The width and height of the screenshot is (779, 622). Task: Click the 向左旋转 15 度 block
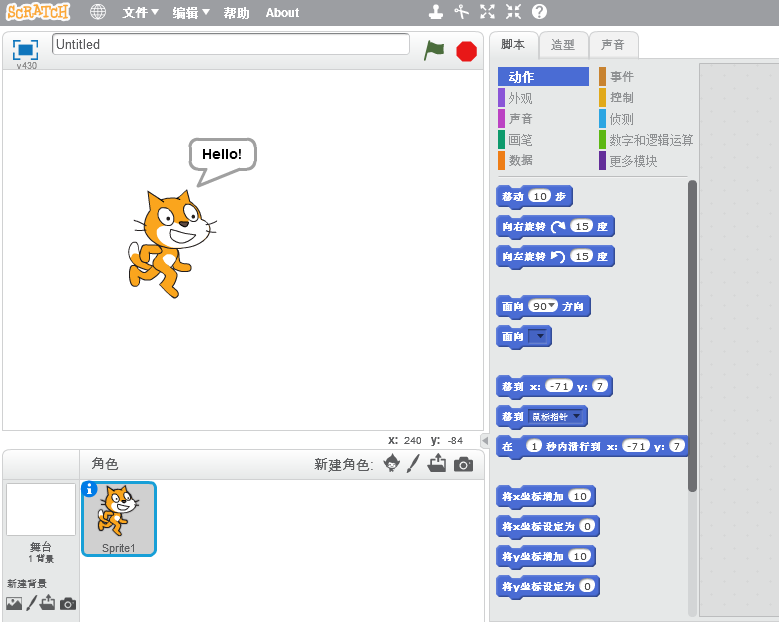[555, 257]
